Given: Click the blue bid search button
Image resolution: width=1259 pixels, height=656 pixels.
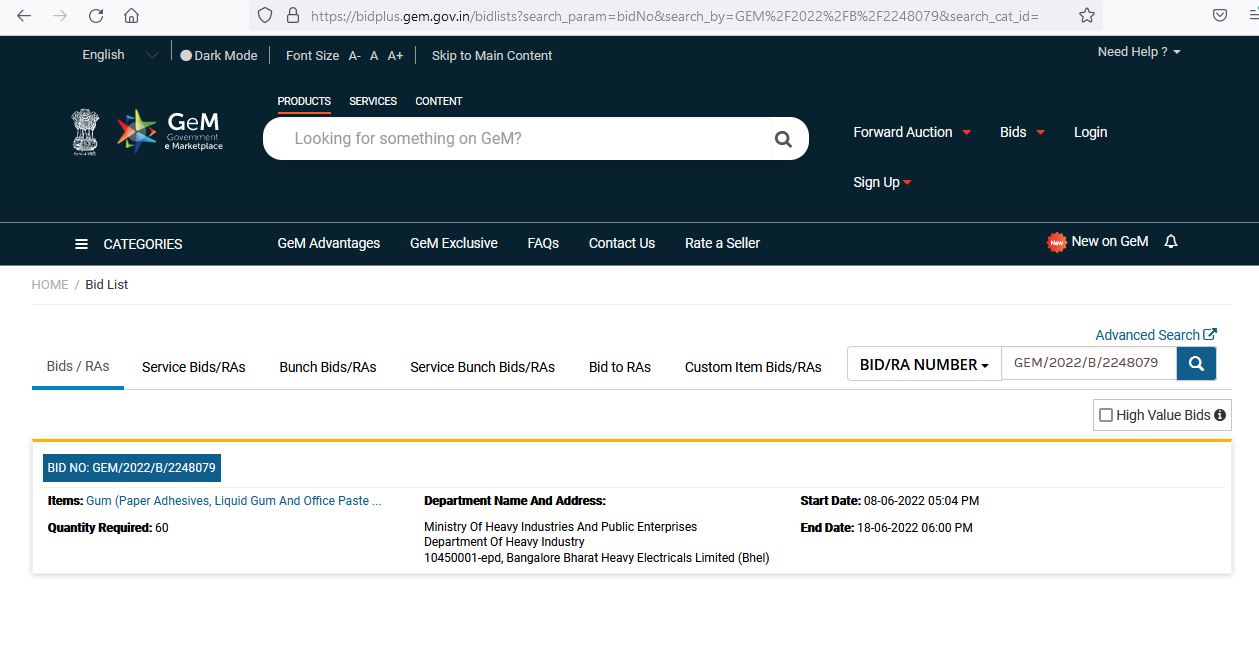Looking at the screenshot, I should [x=1196, y=364].
